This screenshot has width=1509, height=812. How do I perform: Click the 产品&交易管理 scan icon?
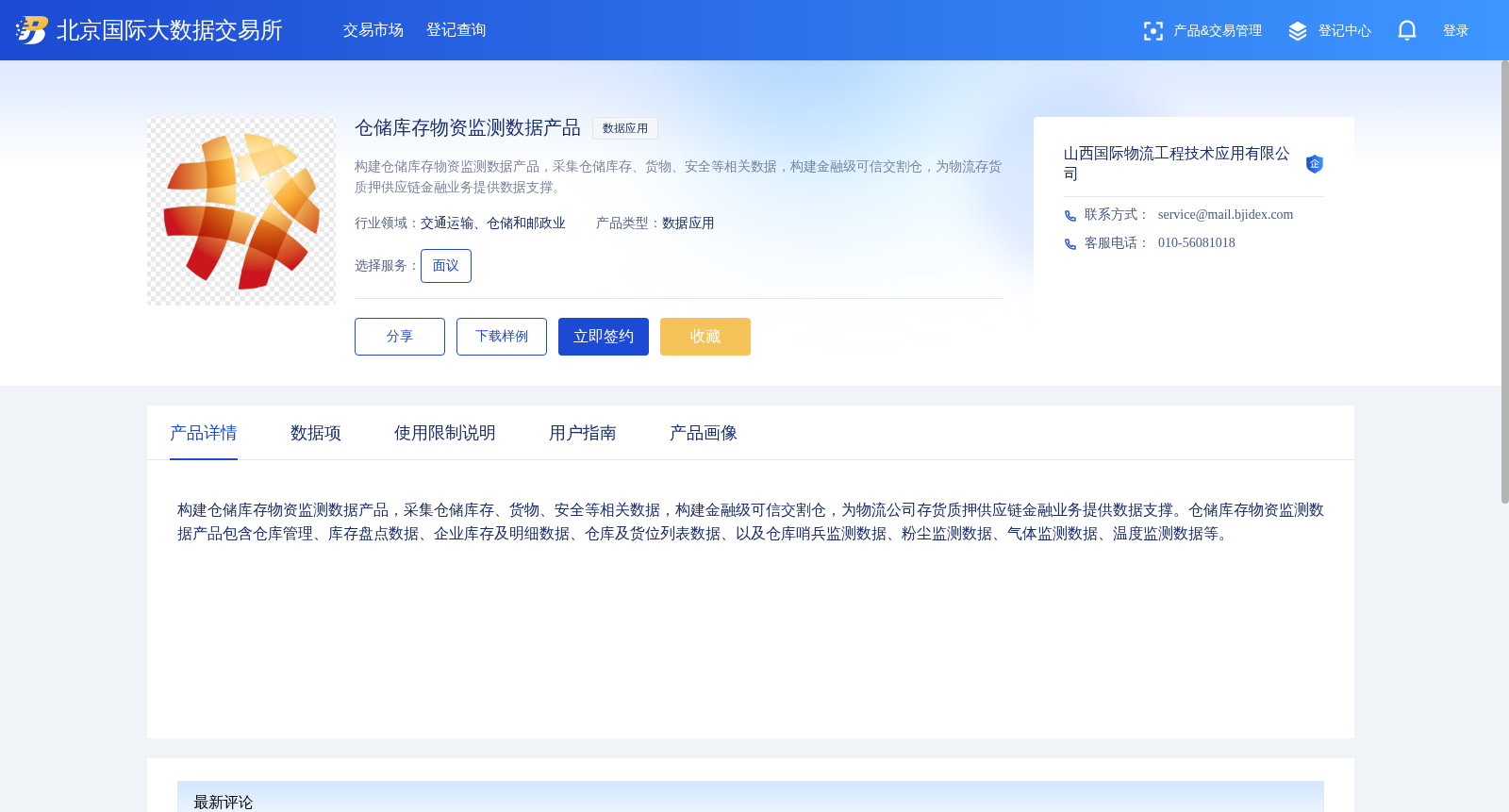[1153, 31]
